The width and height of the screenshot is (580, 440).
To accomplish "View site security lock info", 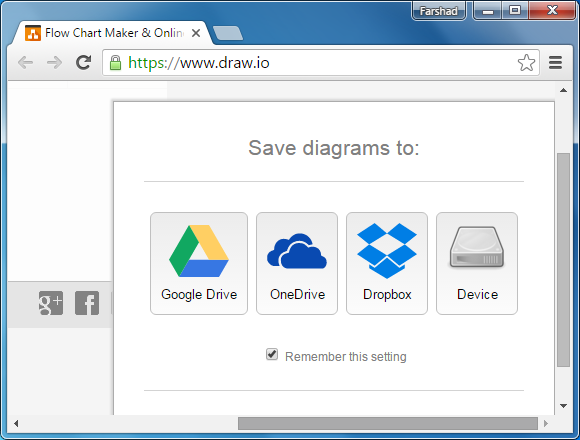I will click(x=115, y=63).
